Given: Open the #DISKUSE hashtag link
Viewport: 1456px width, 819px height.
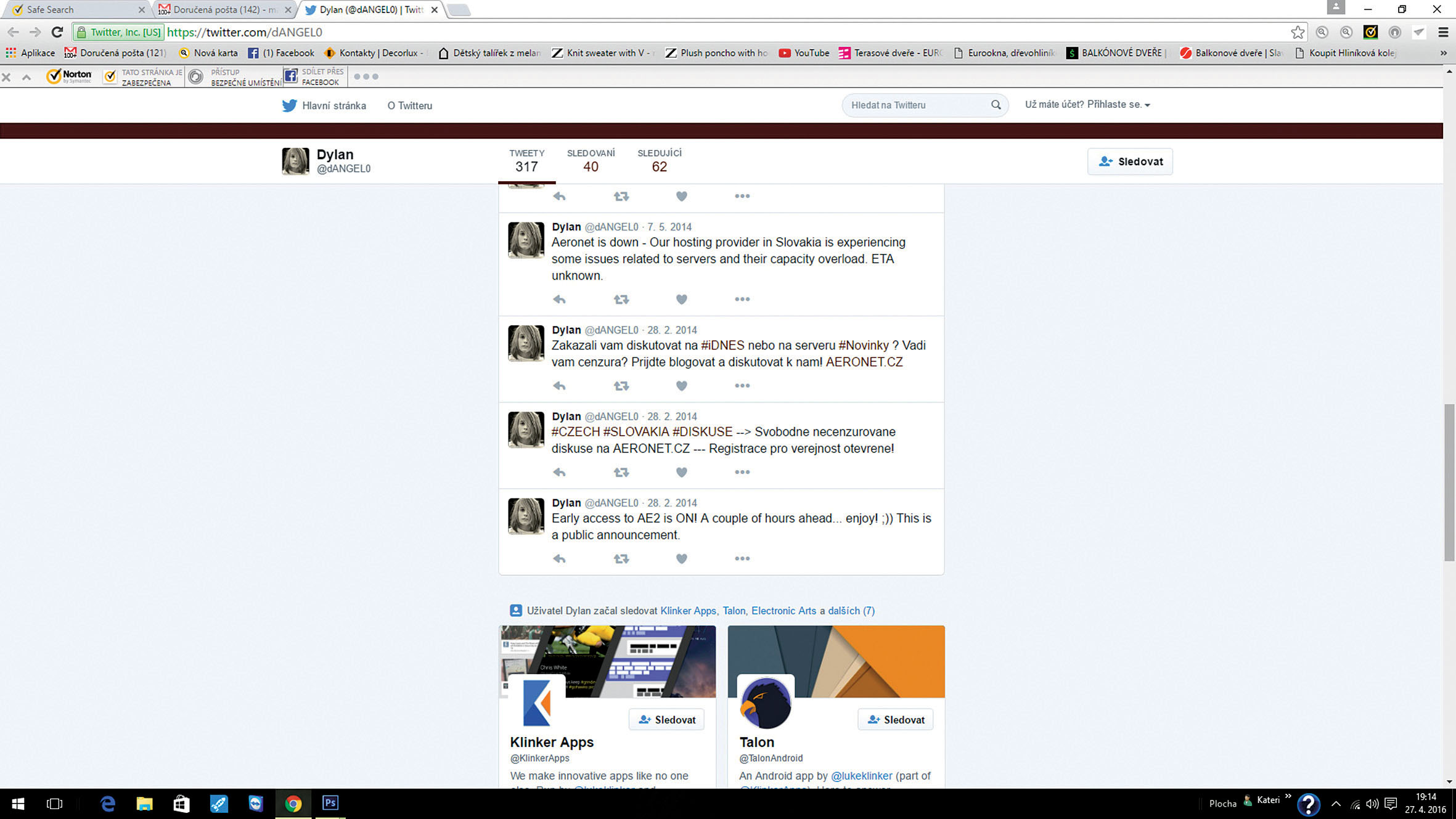Looking at the screenshot, I should click(703, 432).
